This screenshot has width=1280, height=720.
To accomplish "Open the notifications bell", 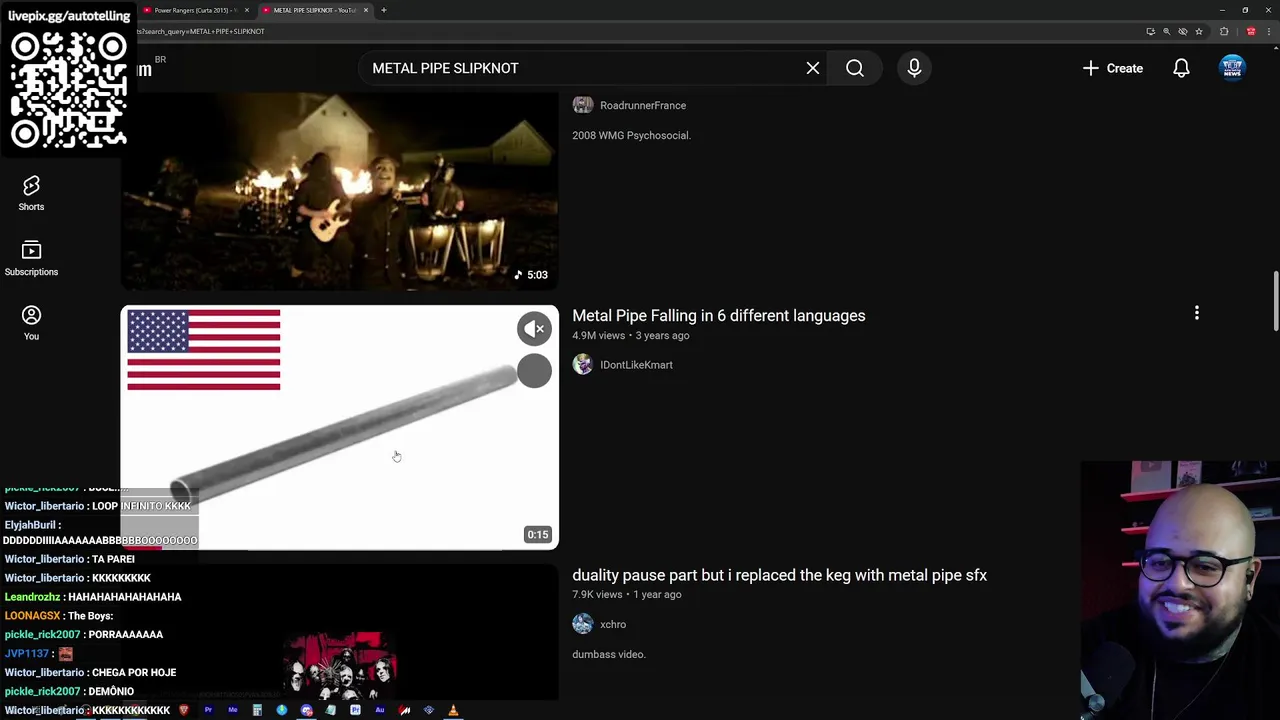I will [x=1181, y=68].
